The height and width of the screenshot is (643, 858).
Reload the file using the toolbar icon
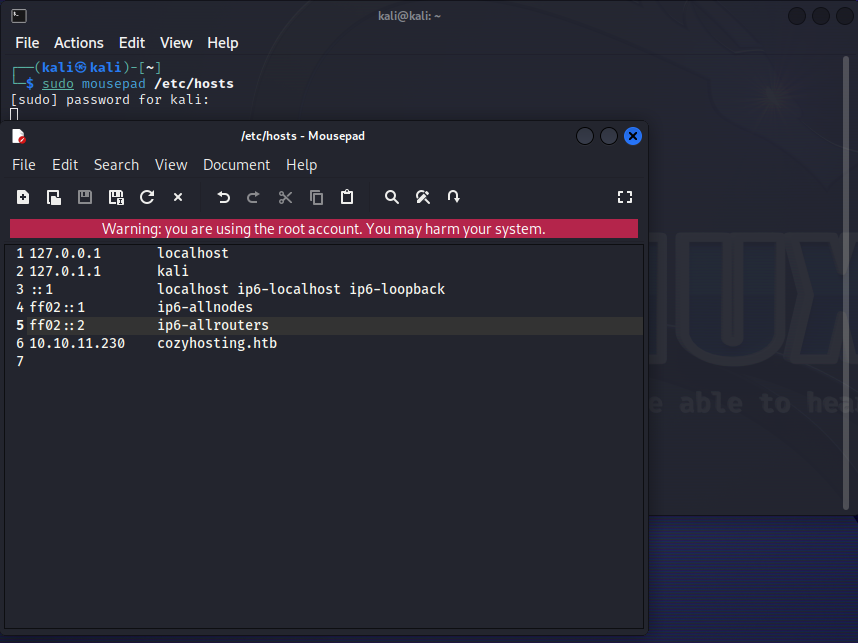147,197
